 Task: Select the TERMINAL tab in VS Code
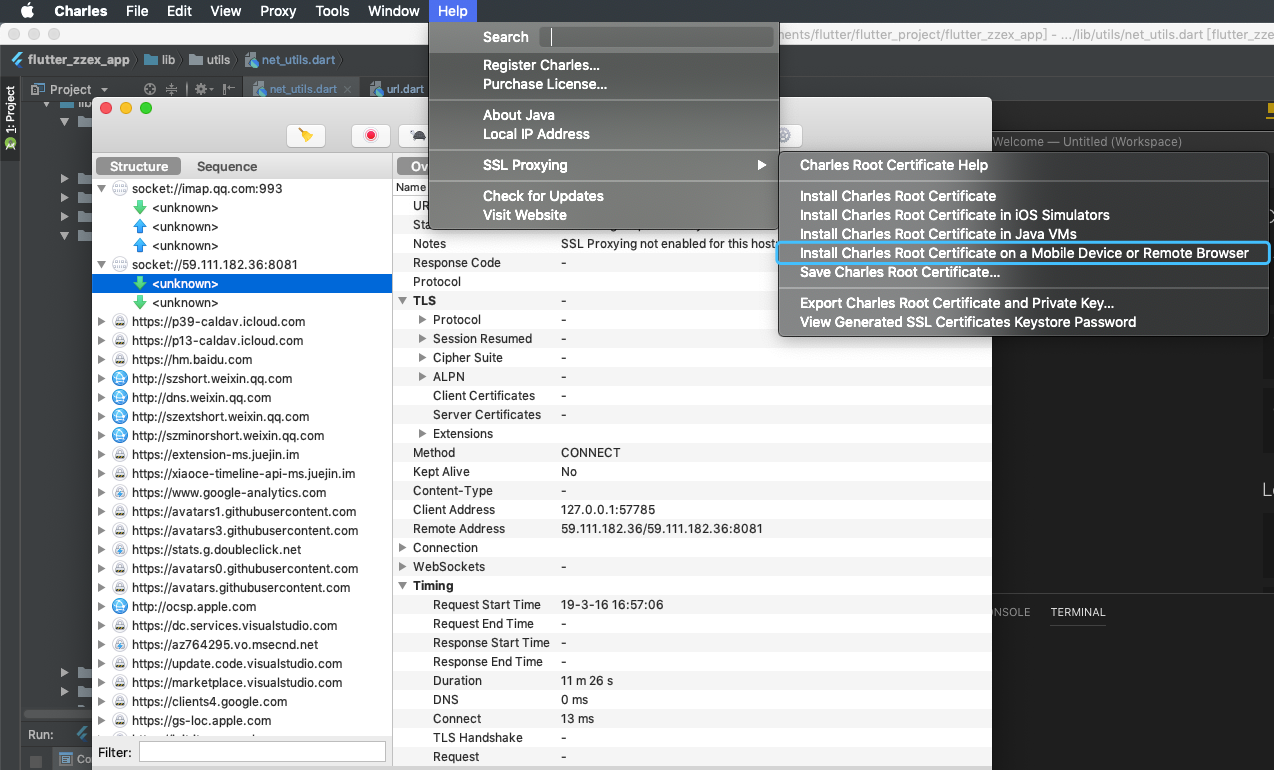1078,612
